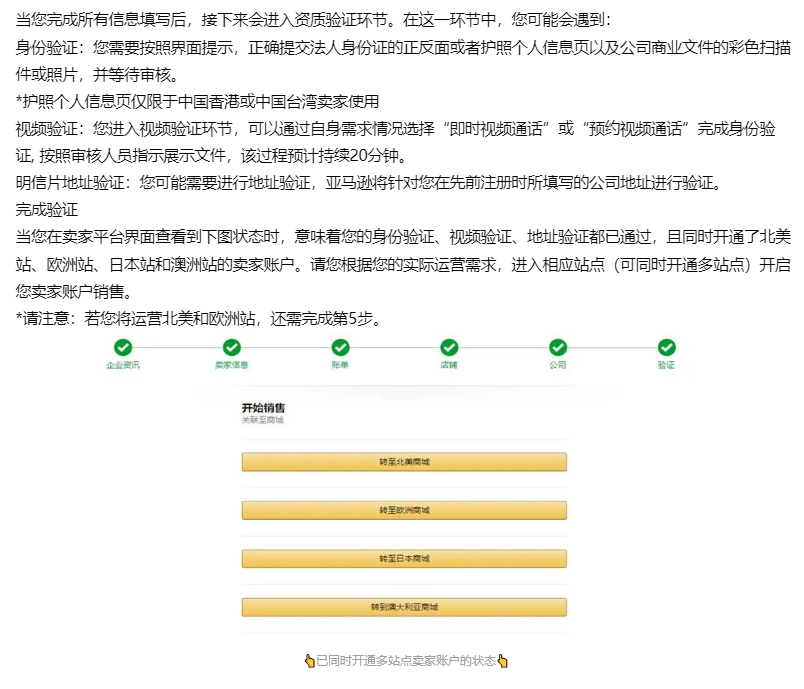This screenshot has width=804, height=689.
Task: Click the 完成验证 heading text
Action: tap(47, 209)
